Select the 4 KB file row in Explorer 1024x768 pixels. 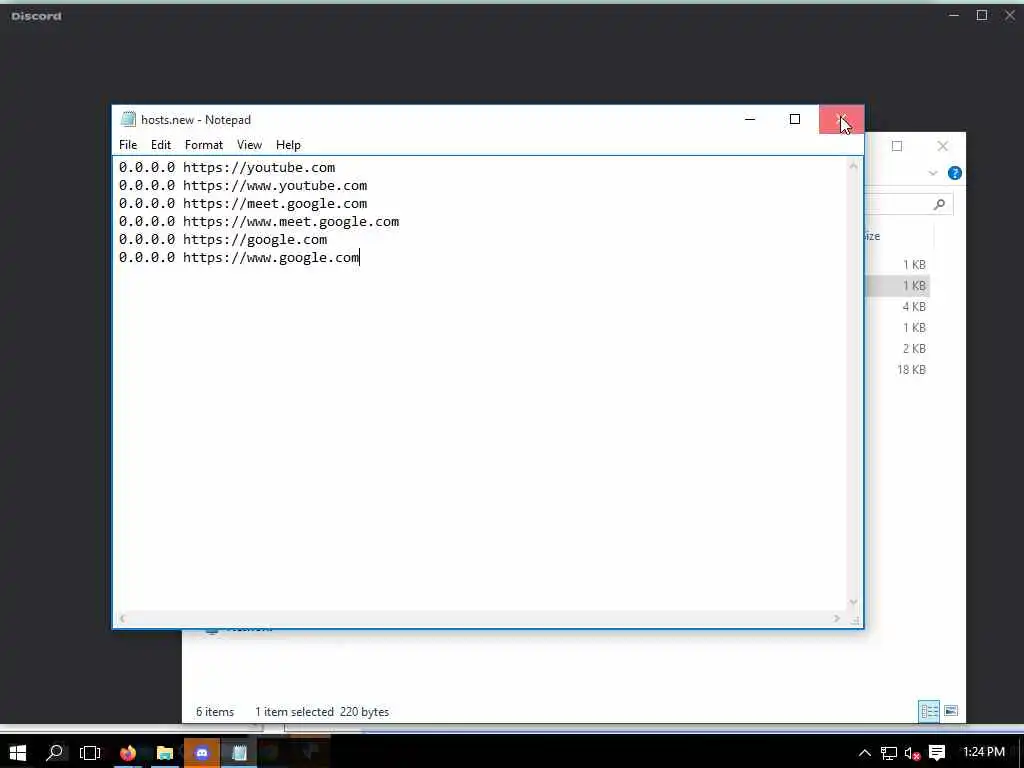click(898, 307)
